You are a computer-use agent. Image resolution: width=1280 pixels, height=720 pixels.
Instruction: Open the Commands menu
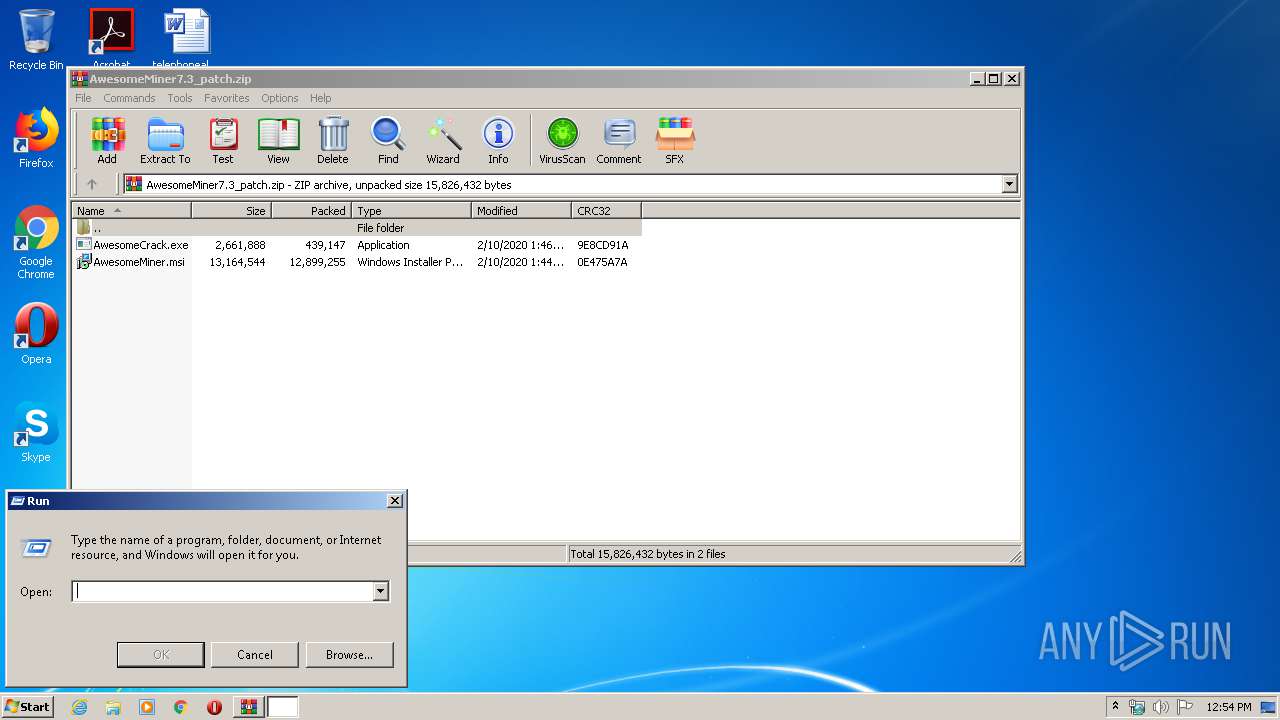point(129,98)
